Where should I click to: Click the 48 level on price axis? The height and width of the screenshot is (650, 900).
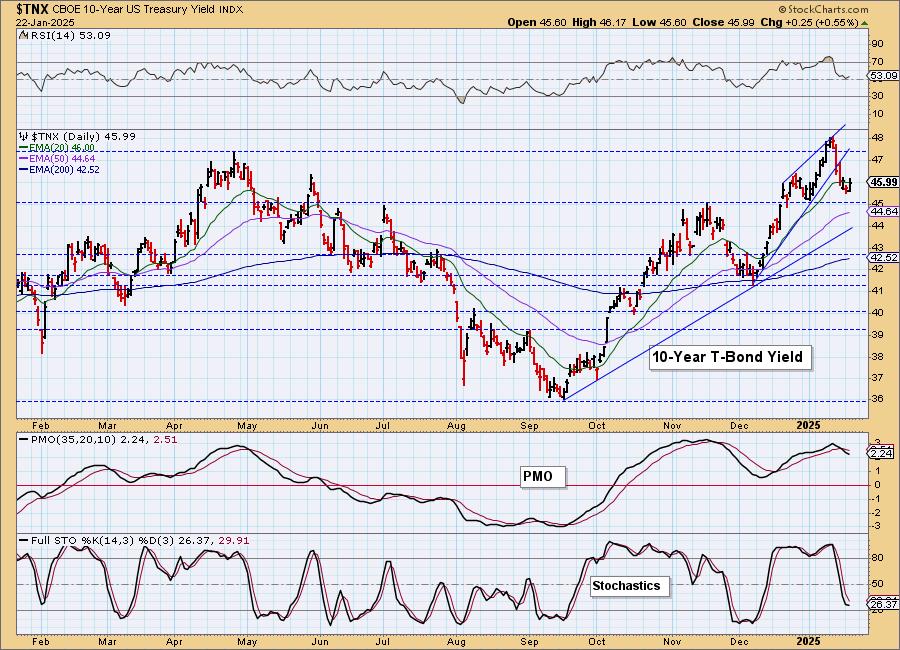pos(878,138)
